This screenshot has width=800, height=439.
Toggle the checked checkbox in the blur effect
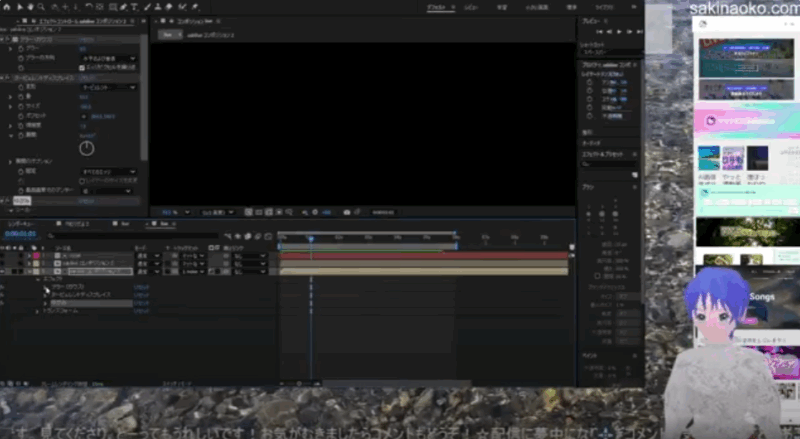click(x=82, y=66)
